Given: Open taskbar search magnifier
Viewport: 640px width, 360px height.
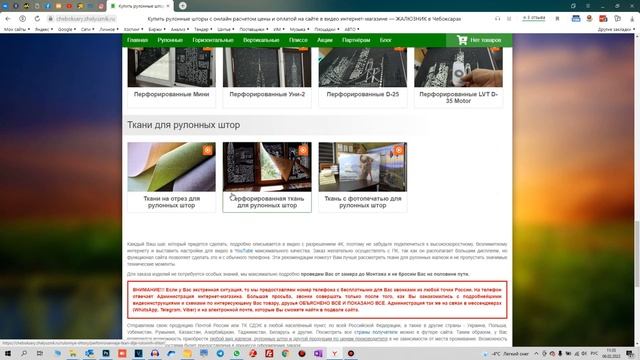Looking at the screenshot, I should (x=24, y=353).
